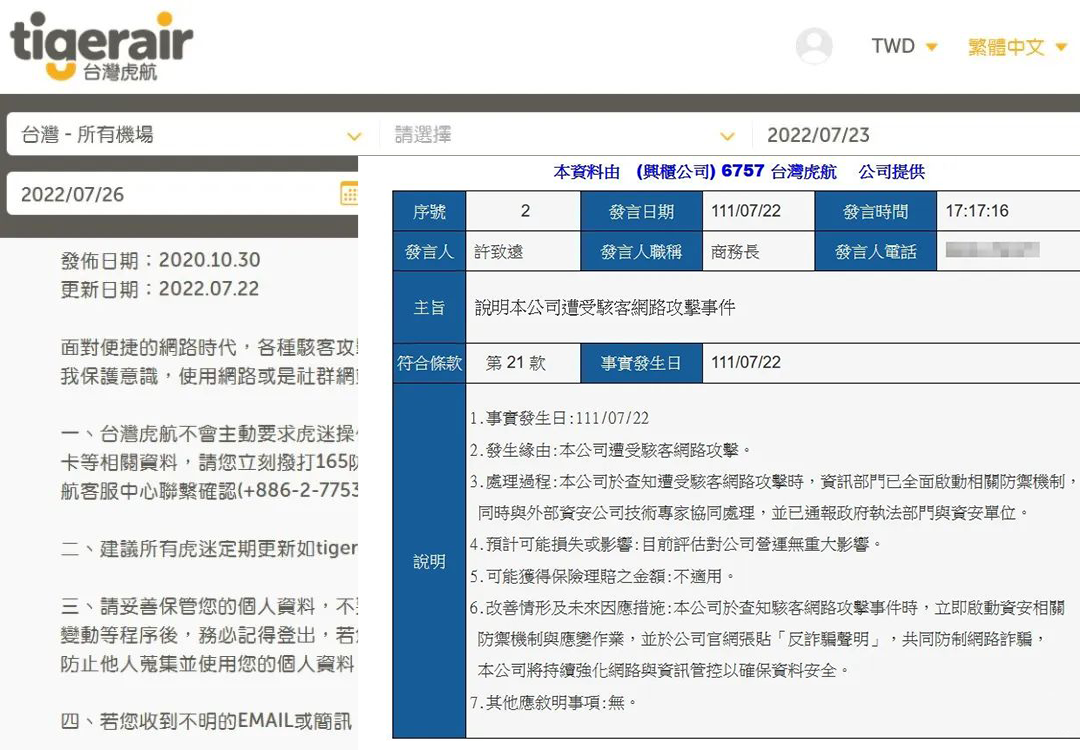Select the 2022/07/23 departure date field
Image resolution: width=1080 pixels, height=750 pixels.
tap(916, 134)
